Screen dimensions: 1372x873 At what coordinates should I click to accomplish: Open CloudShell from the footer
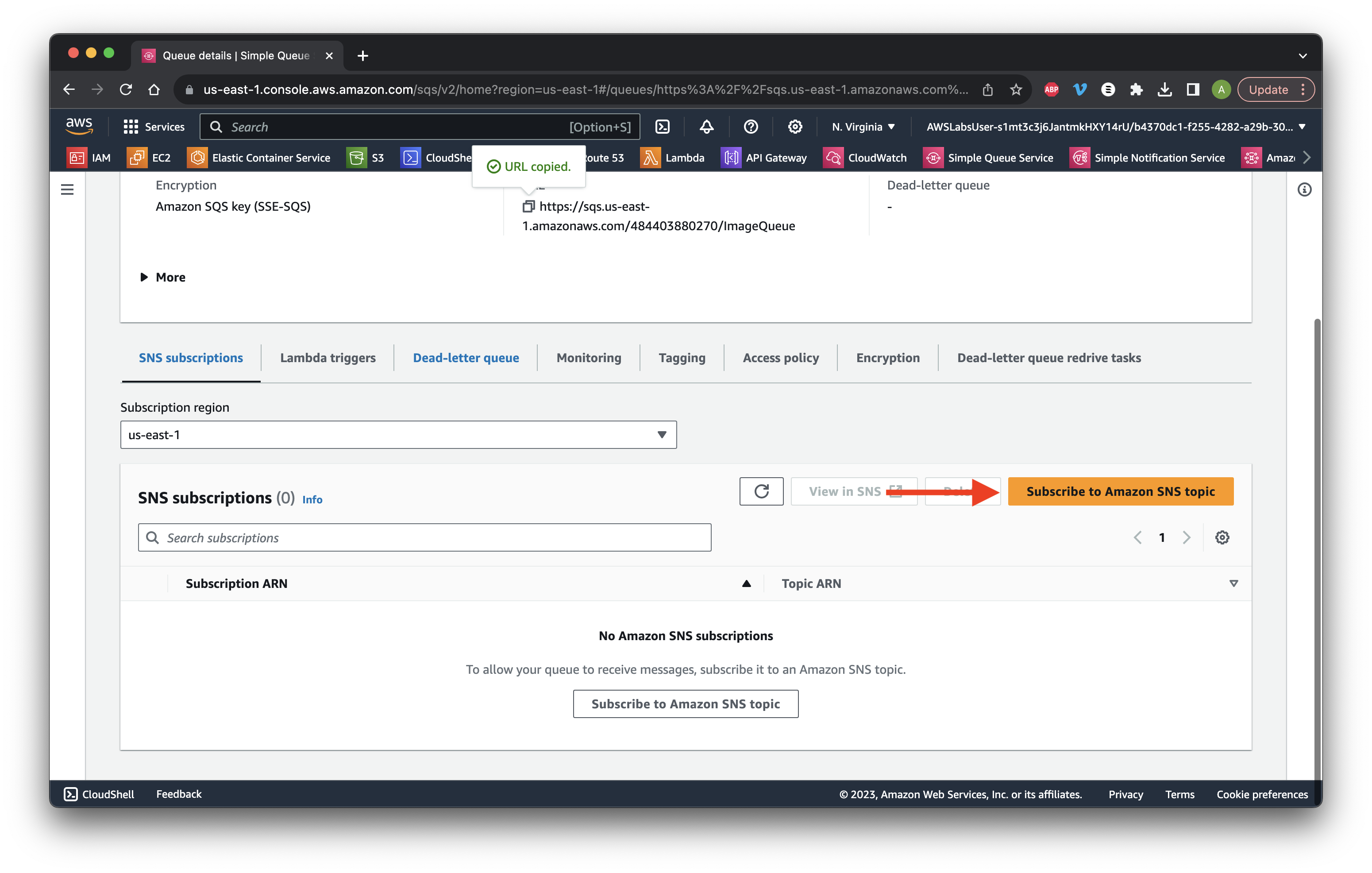click(x=99, y=794)
